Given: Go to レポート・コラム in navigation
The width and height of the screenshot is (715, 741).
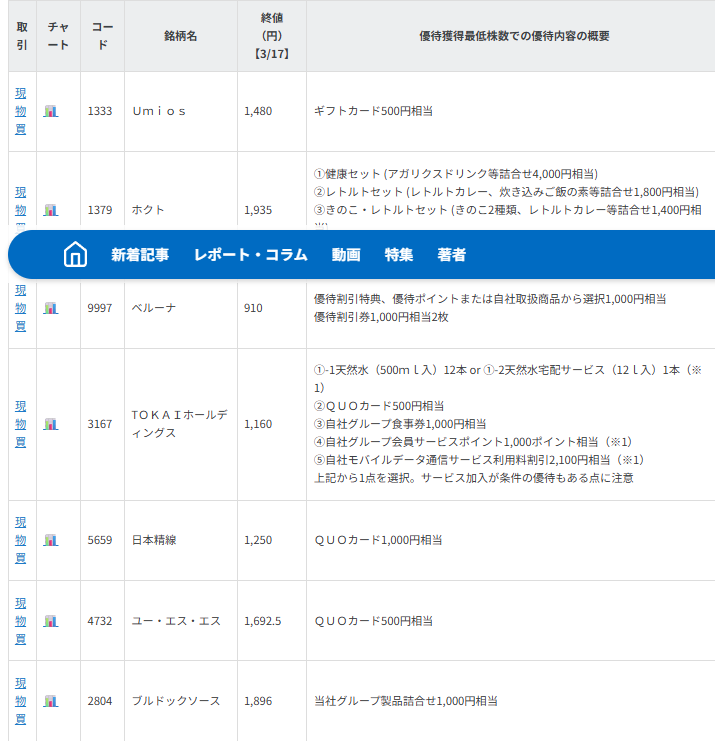Looking at the screenshot, I should [x=250, y=255].
